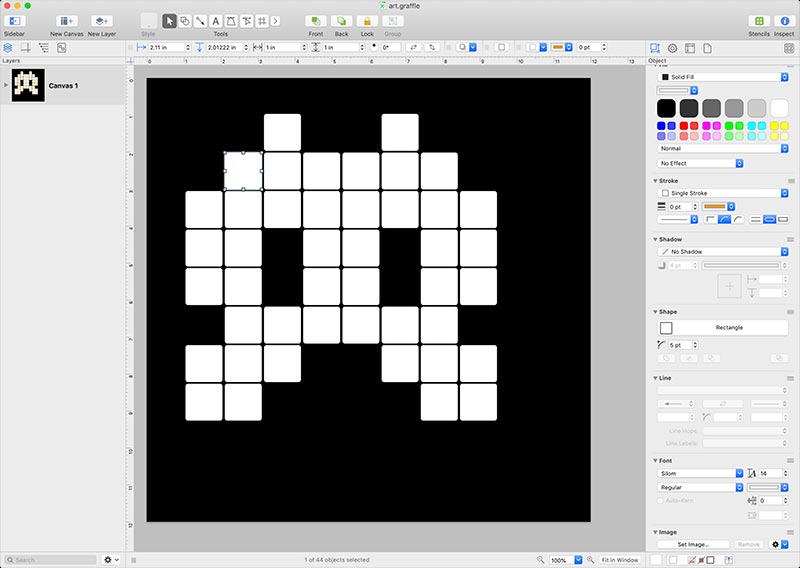This screenshot has width=800, height=568.
Task: Toggle the No Shadow checkbox
Action: pyautogui.click(x=665, y=252)
